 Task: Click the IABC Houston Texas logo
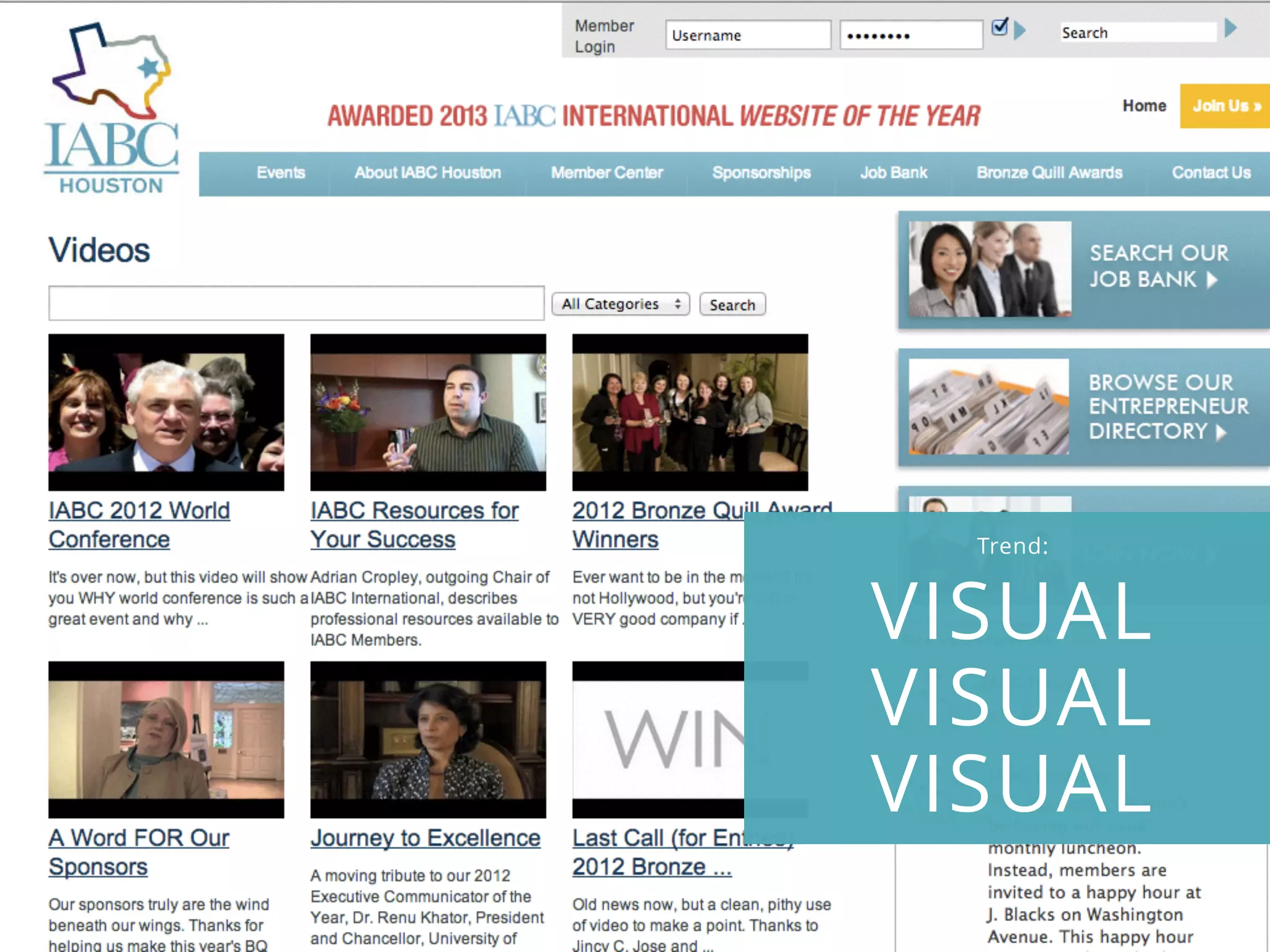(112, 108)
